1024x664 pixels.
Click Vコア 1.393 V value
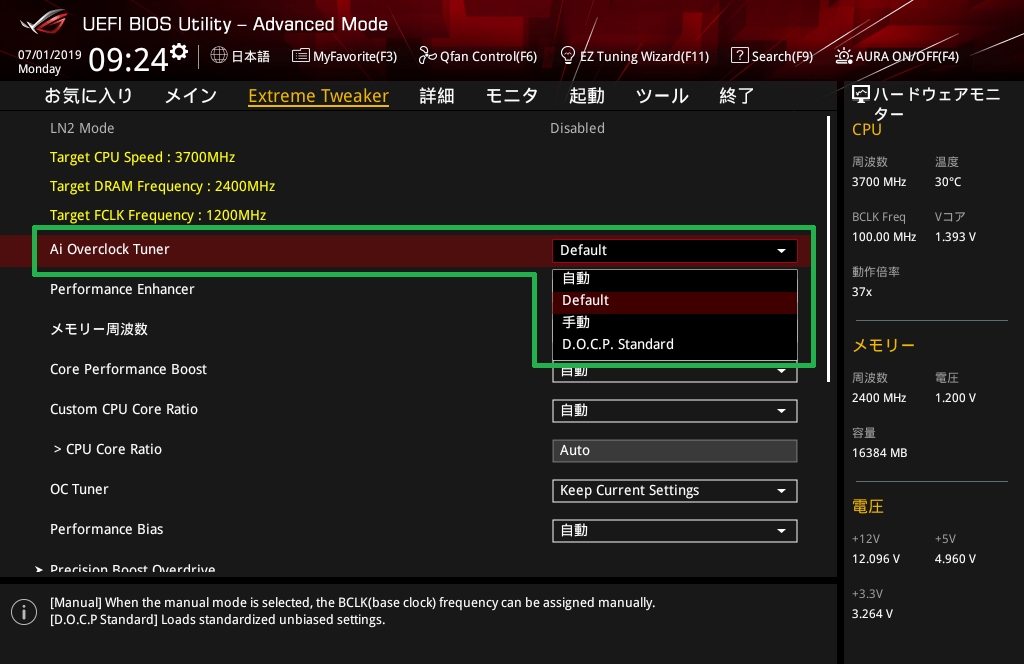(955, 237)
